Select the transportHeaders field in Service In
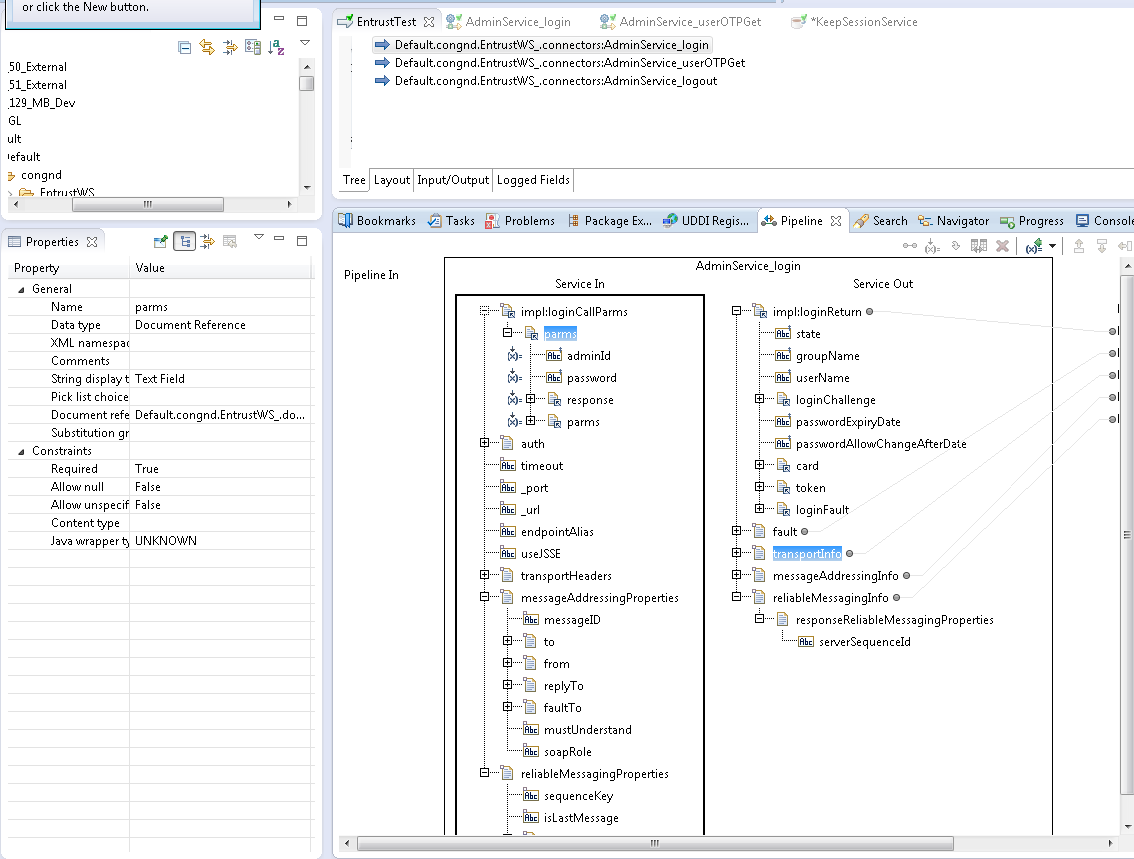The image size is (1134, 859). coord(565,576)
